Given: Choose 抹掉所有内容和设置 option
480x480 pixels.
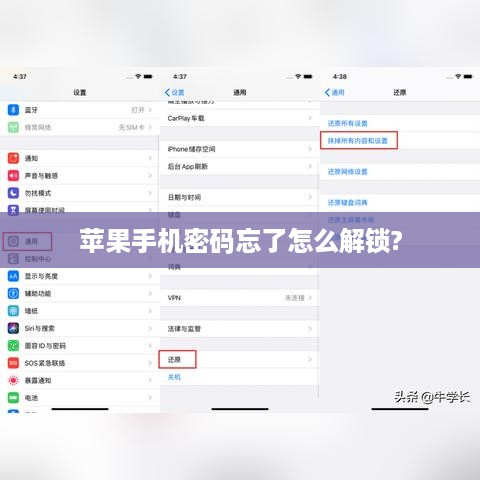Looking at the screenshot, I should (358, 141).
